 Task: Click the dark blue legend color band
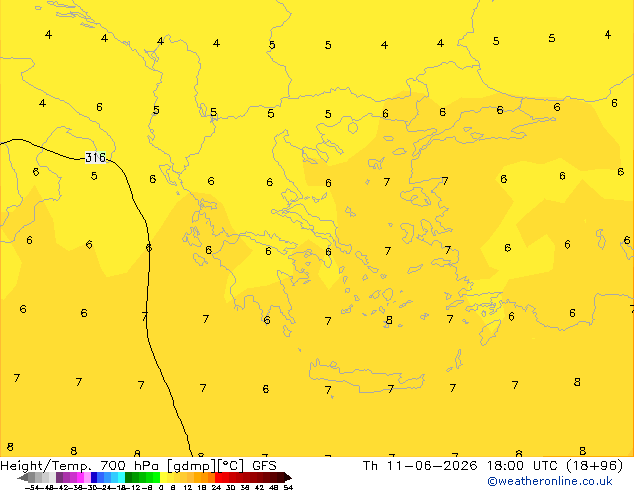[x=94, y=477]
